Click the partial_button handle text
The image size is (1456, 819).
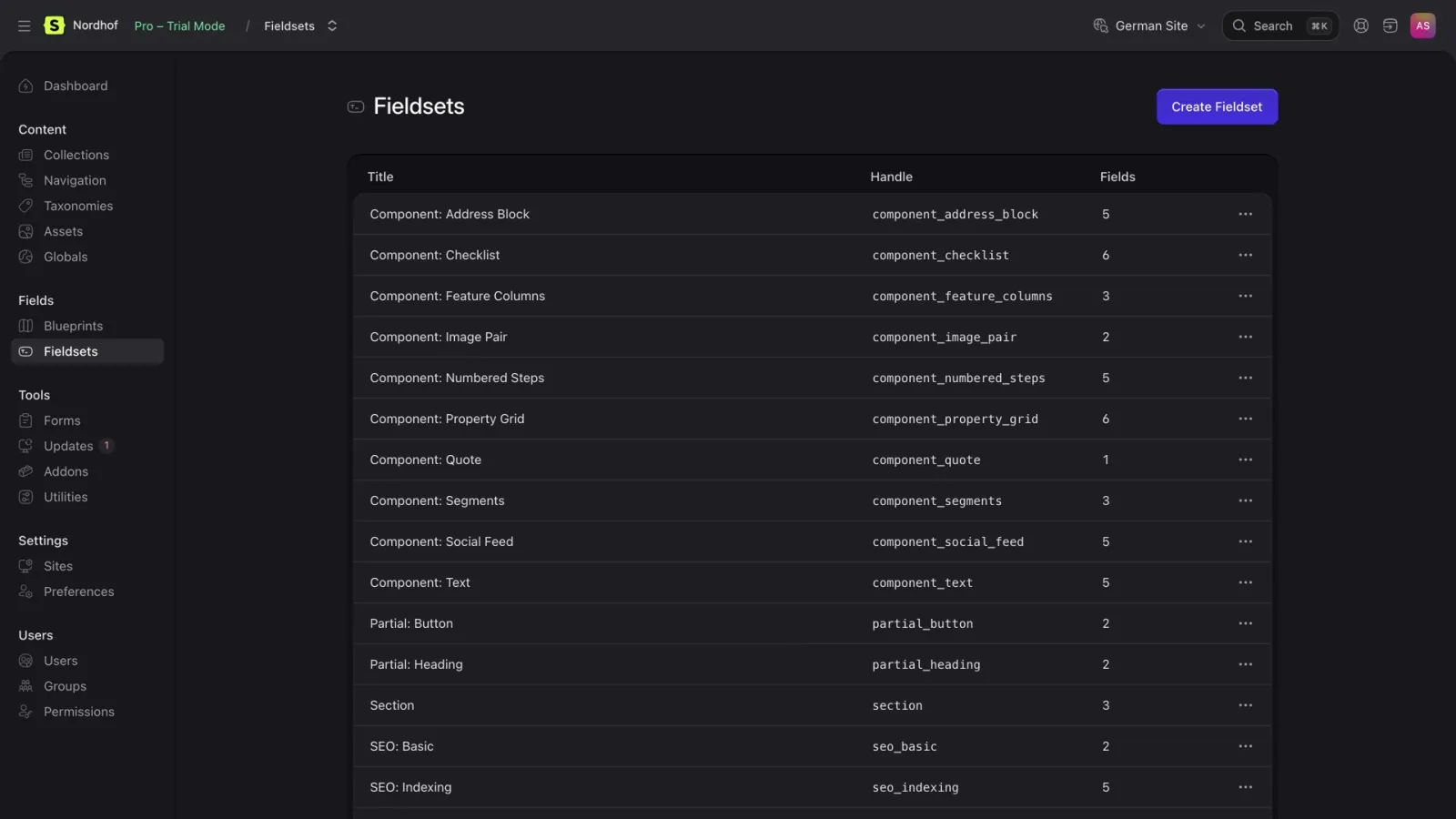[x=923, y=623]
